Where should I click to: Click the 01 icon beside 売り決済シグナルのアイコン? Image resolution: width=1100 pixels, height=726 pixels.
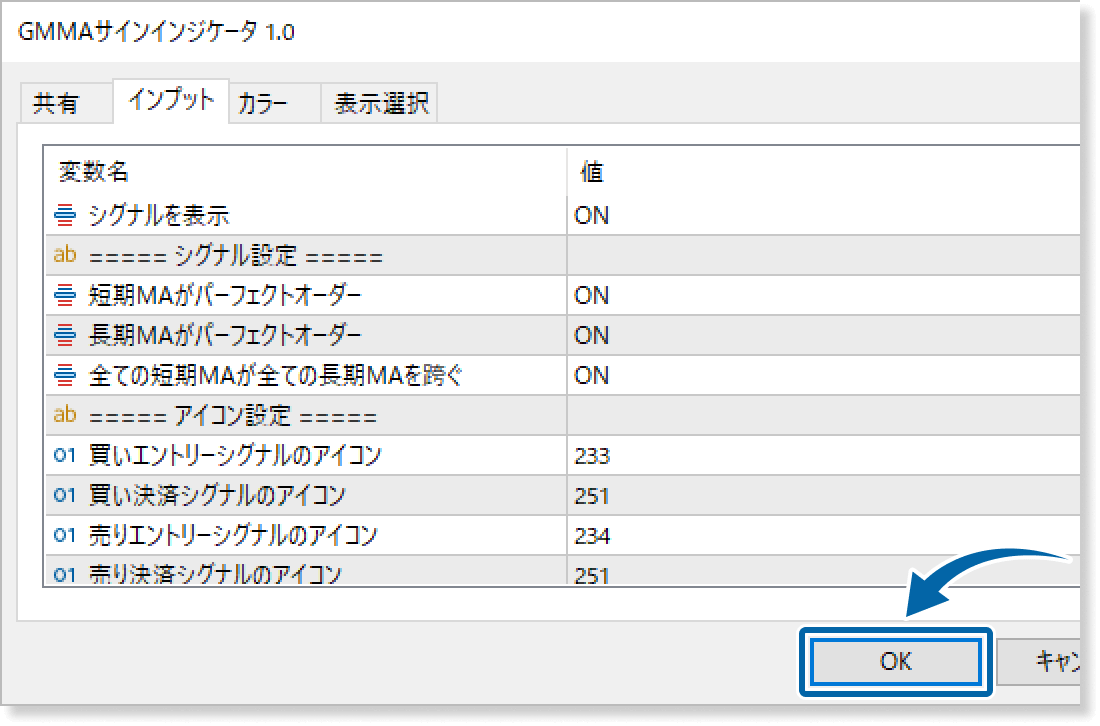(65, 575)
